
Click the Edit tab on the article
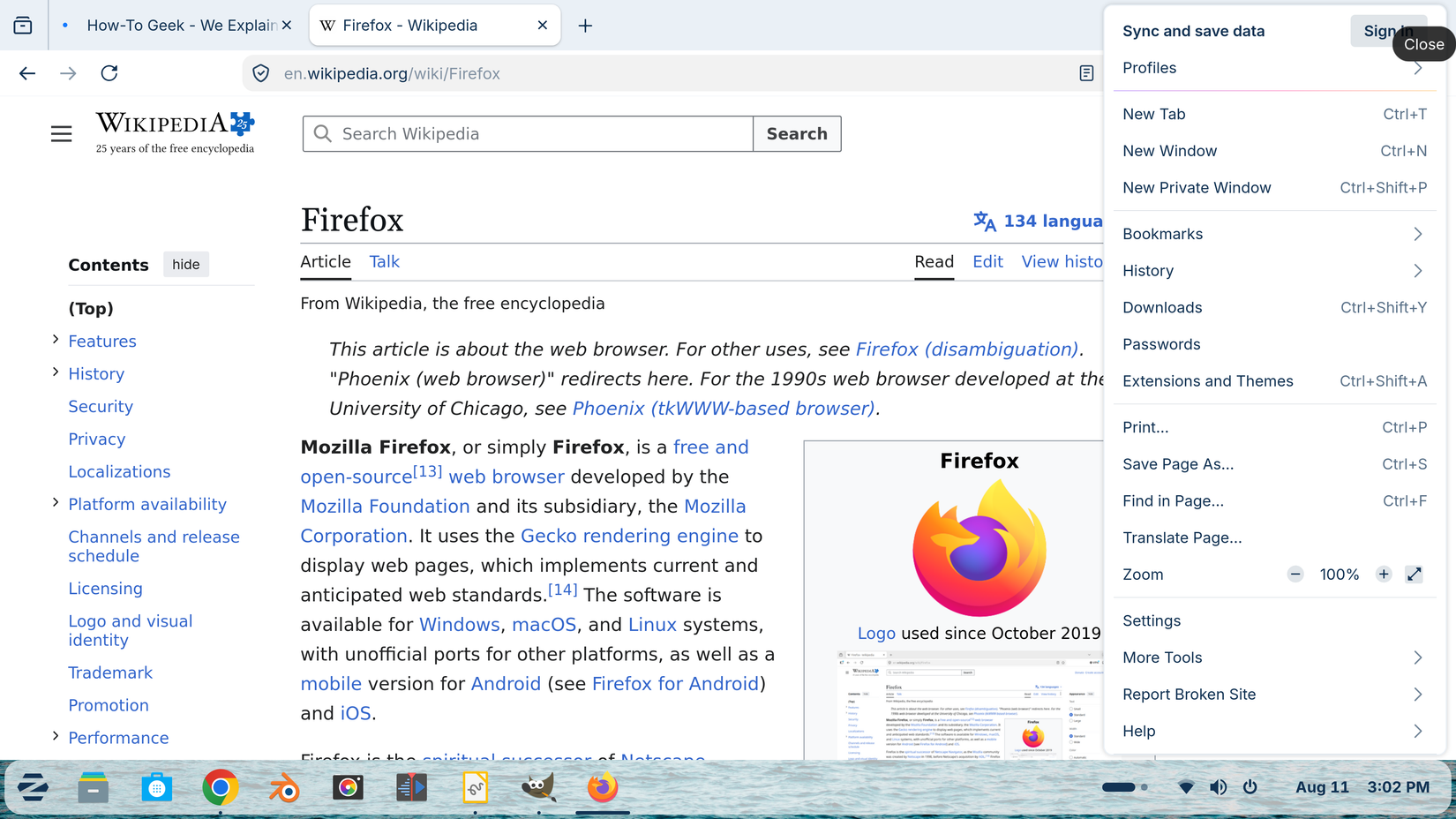coord(987,261)
